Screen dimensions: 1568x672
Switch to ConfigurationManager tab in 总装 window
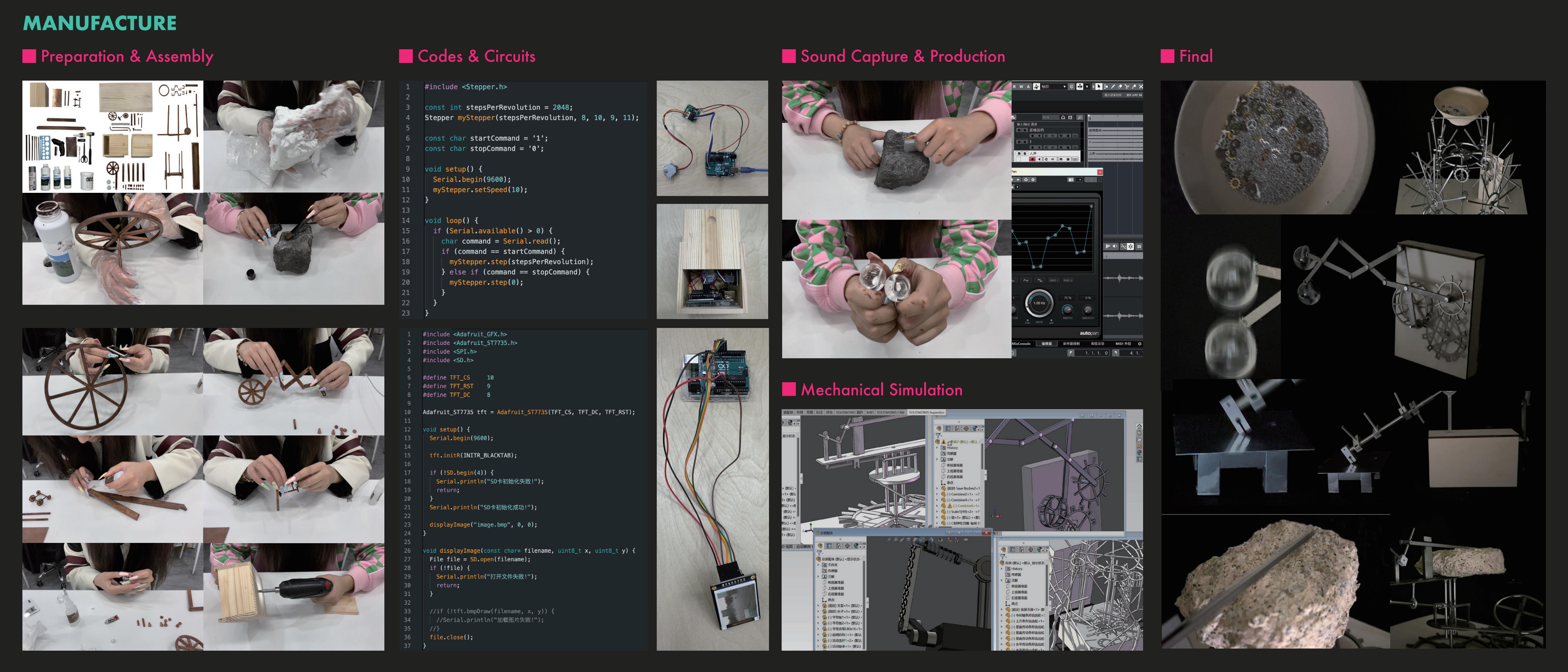pyautogui.click(x=1021, y=550)
